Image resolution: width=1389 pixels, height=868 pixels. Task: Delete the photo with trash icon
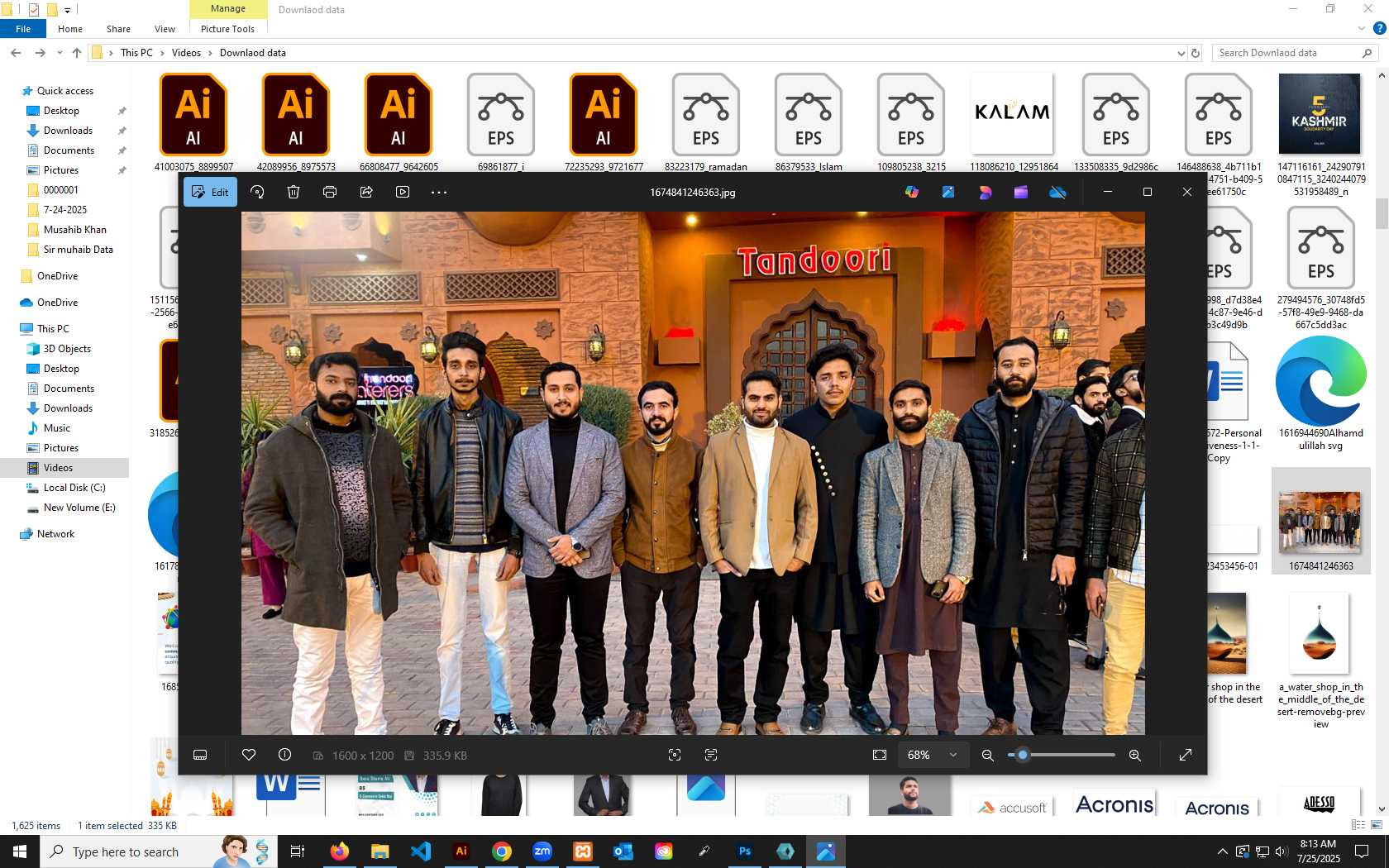tap(294, 192)
